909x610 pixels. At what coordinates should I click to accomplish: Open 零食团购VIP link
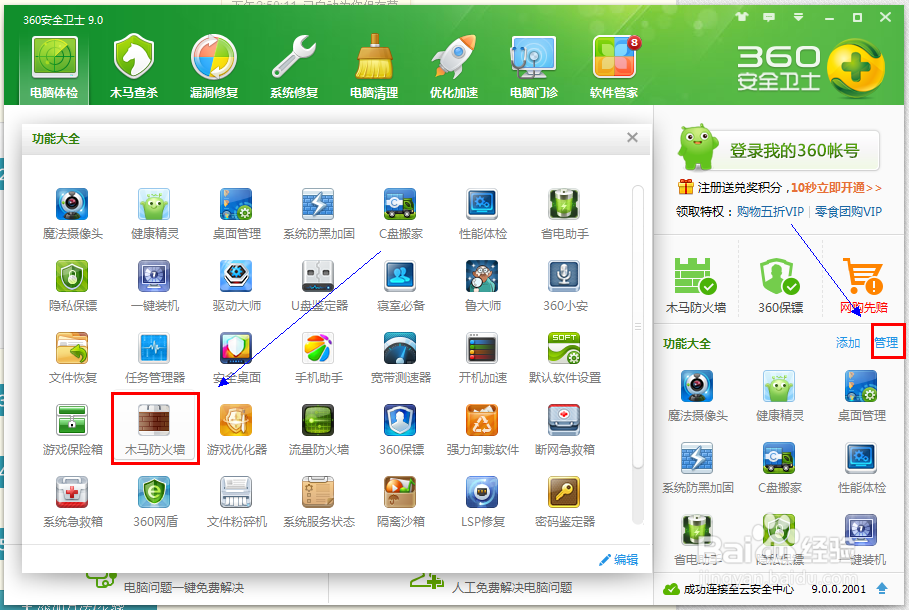848,212
